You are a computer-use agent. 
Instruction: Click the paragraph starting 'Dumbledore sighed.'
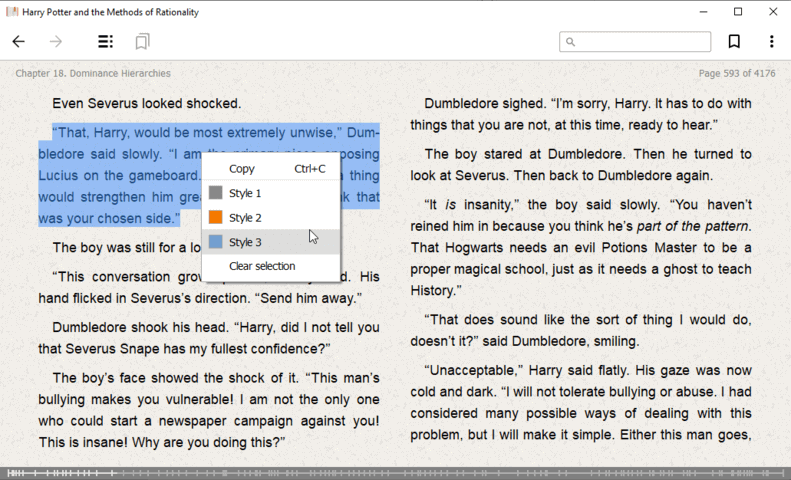pyautogui.click(x=581, y=114)
